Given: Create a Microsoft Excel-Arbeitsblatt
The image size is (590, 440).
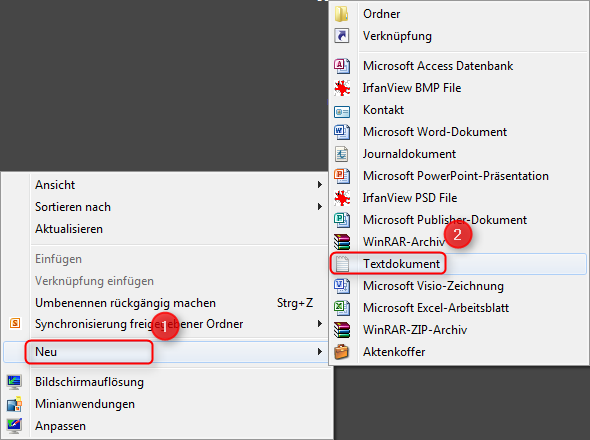Looking at the screenshot, I should coord(459,308).
